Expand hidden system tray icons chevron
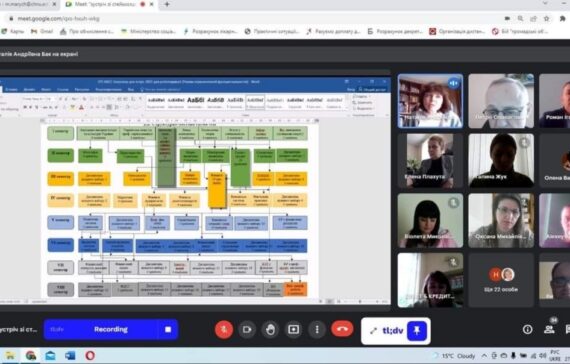Image resolution: width=570 pixels, height=364 pixels. (x=484, y=356)
